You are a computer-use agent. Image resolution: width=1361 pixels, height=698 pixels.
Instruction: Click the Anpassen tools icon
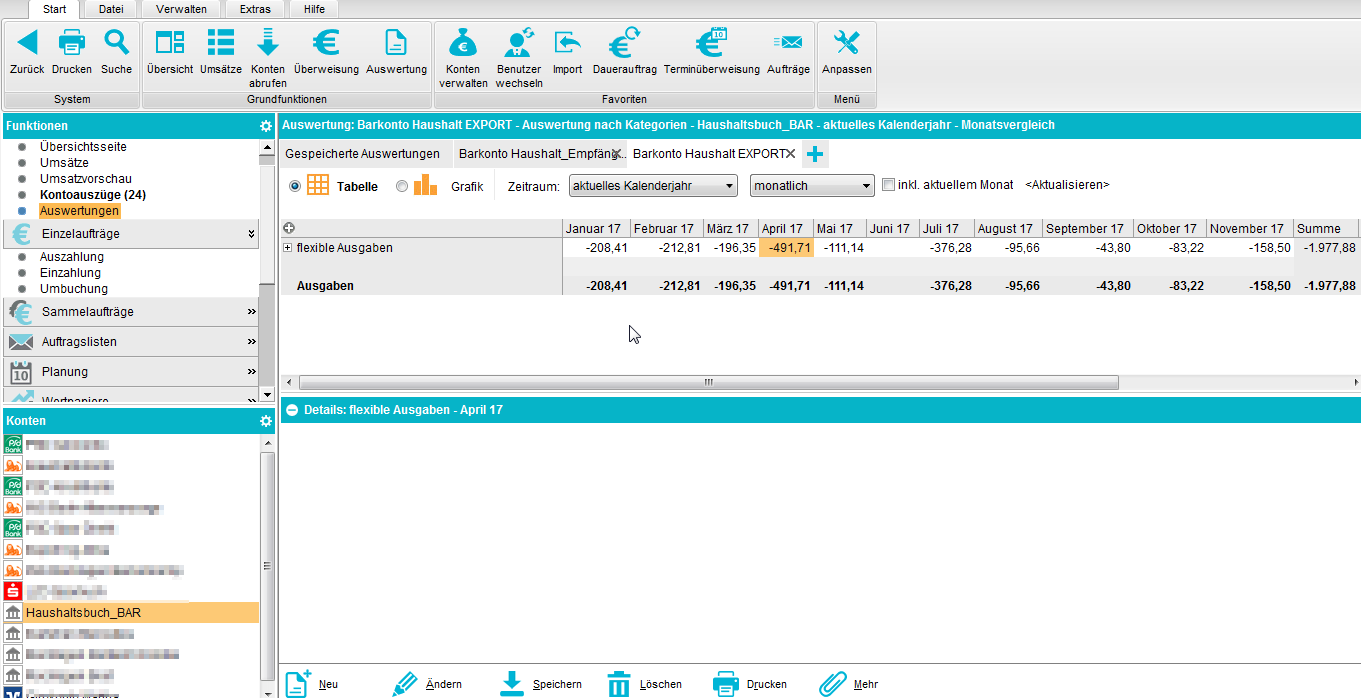(x=847, y=42)
